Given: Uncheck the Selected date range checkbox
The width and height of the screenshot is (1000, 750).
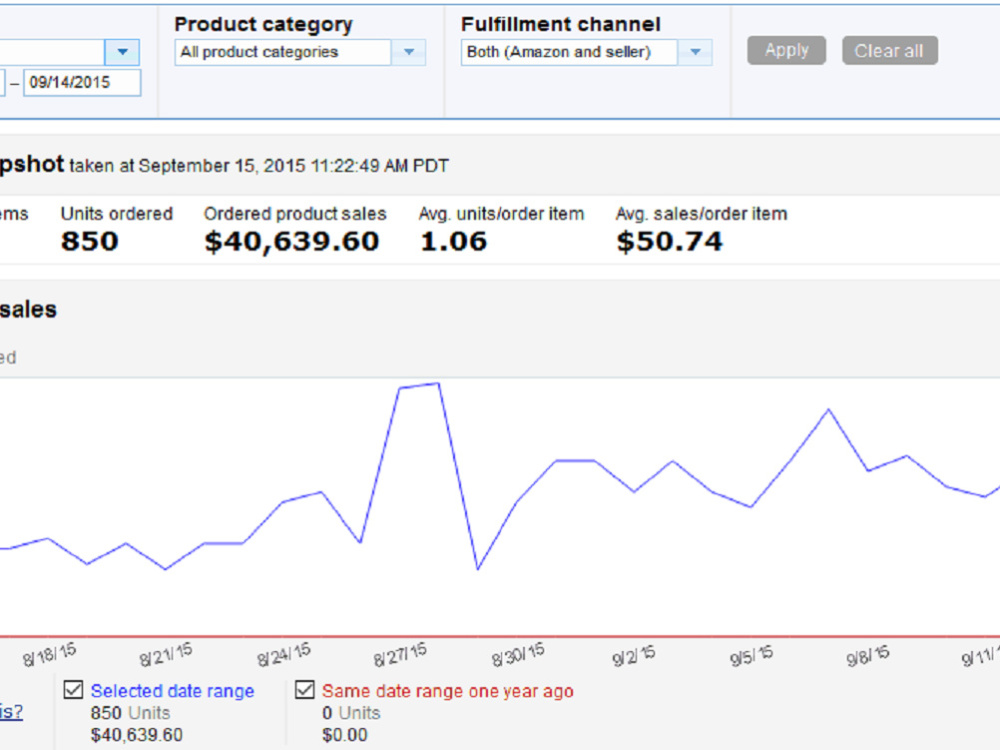Looking at the screenshot, I should point(73,690).
